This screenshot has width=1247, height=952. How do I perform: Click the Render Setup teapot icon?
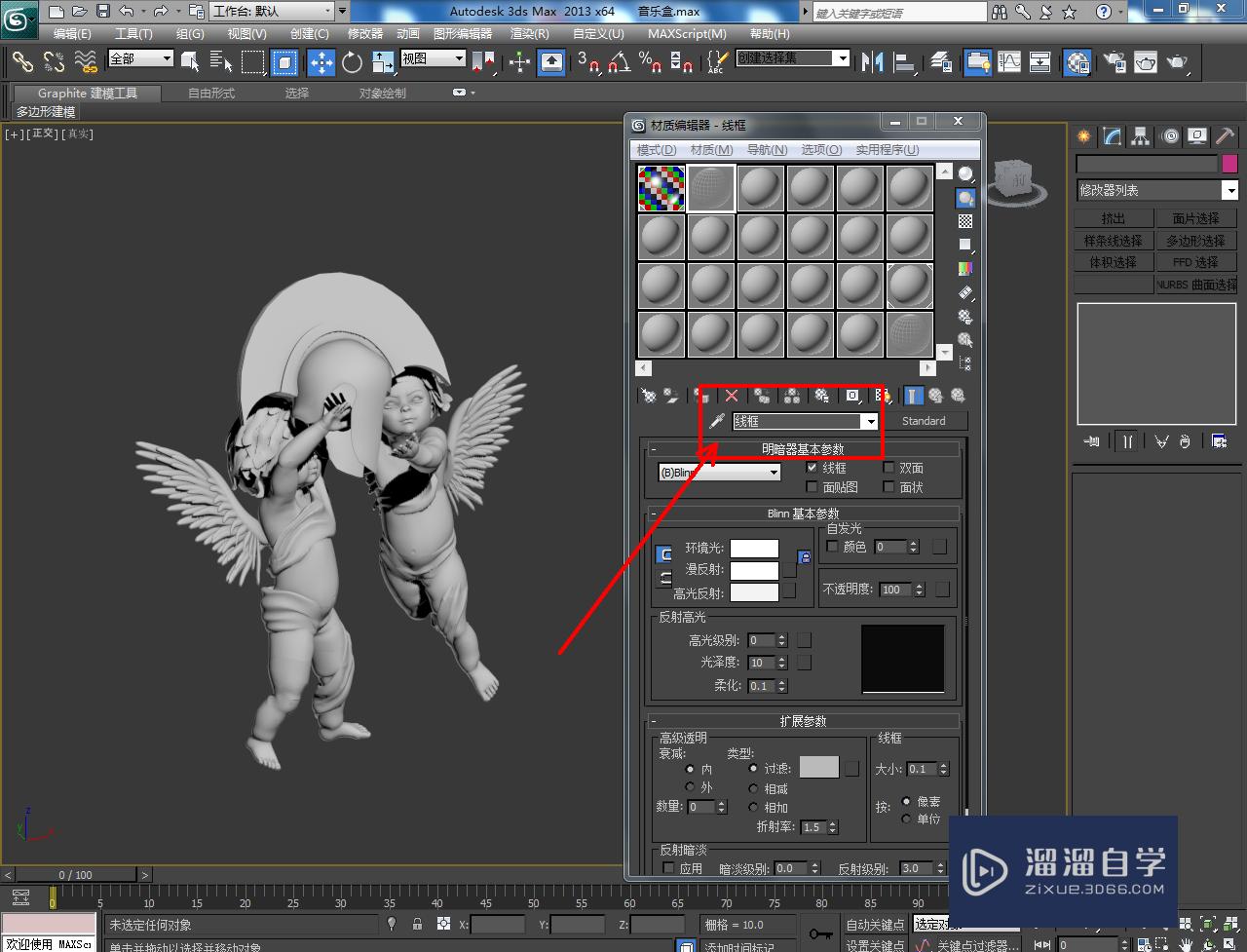(x=1115, y=62)
